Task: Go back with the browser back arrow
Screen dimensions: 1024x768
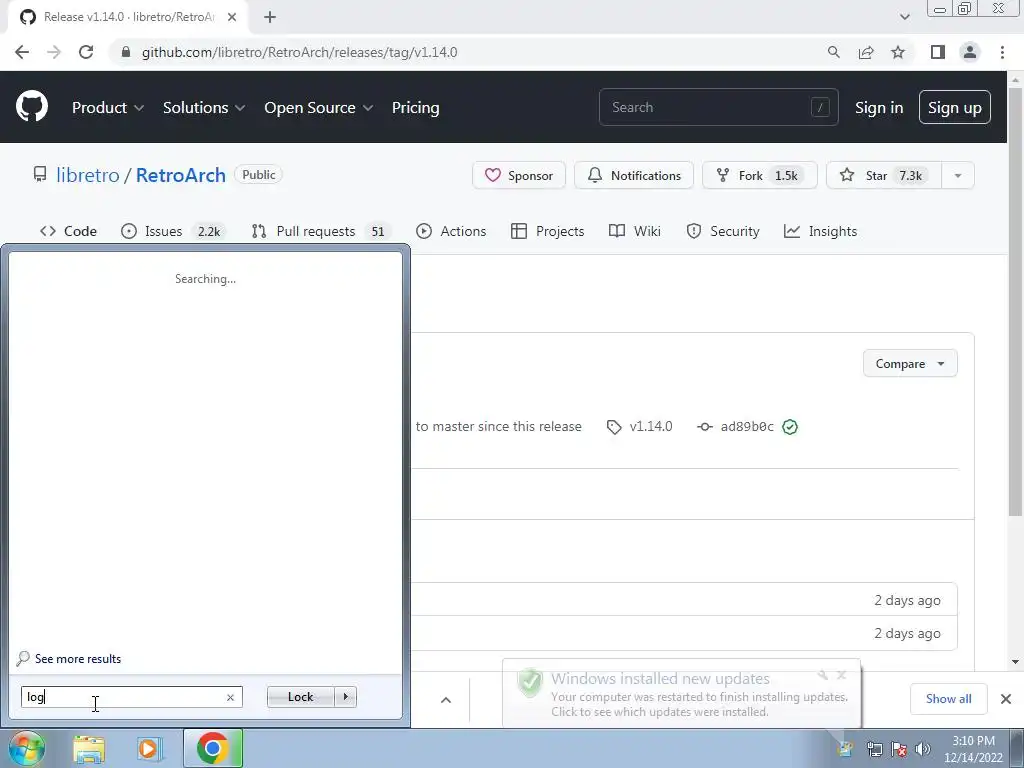Action: (22, 52)
